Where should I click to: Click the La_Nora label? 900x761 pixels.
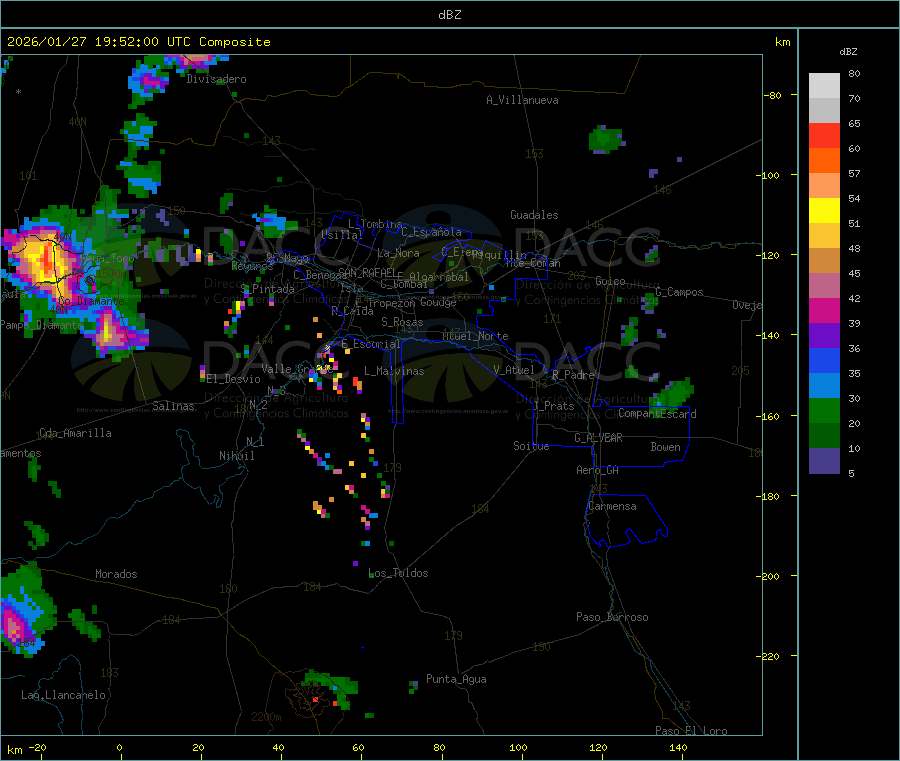398,253
